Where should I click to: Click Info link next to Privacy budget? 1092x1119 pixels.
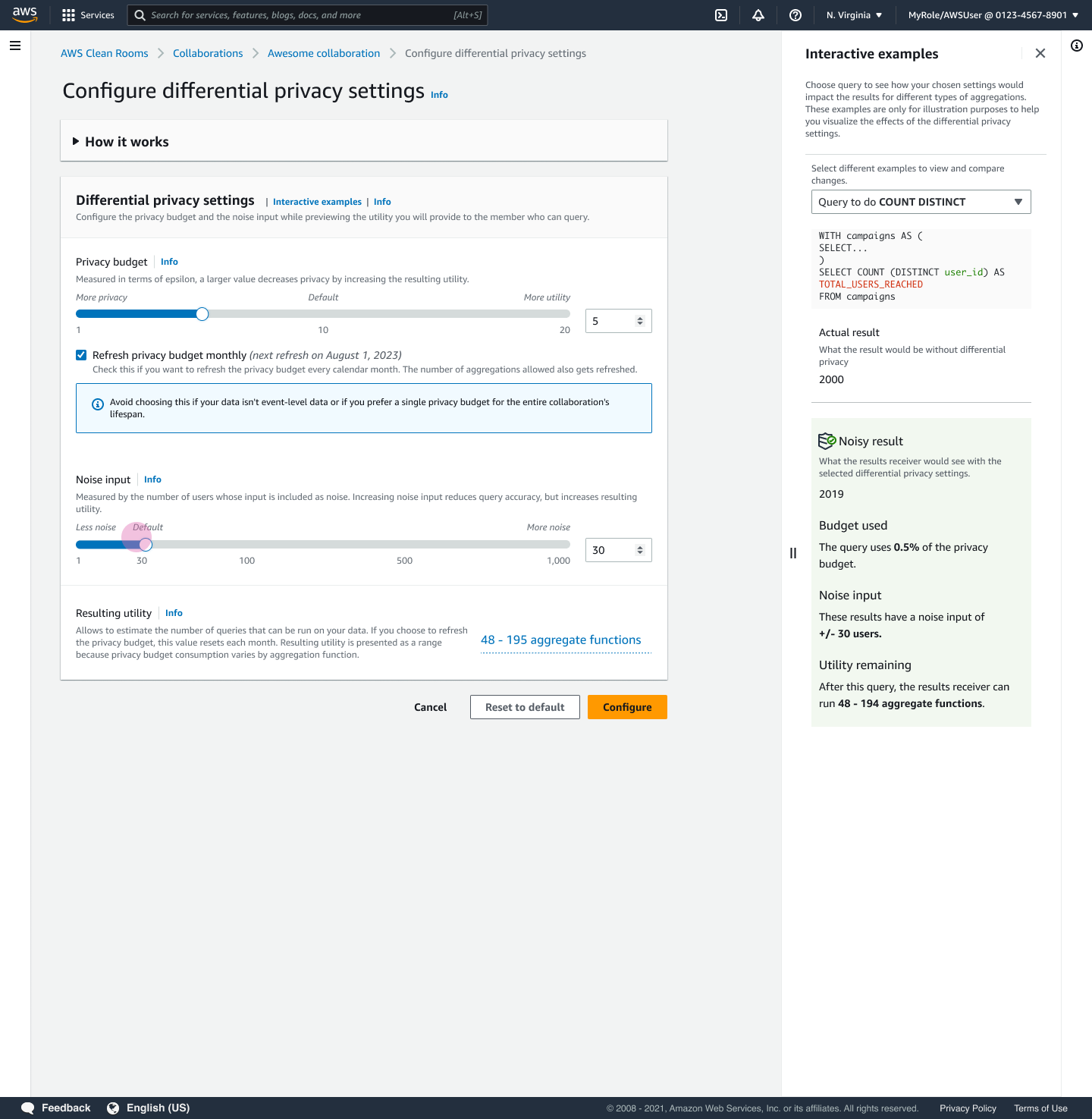coord(169,262)
